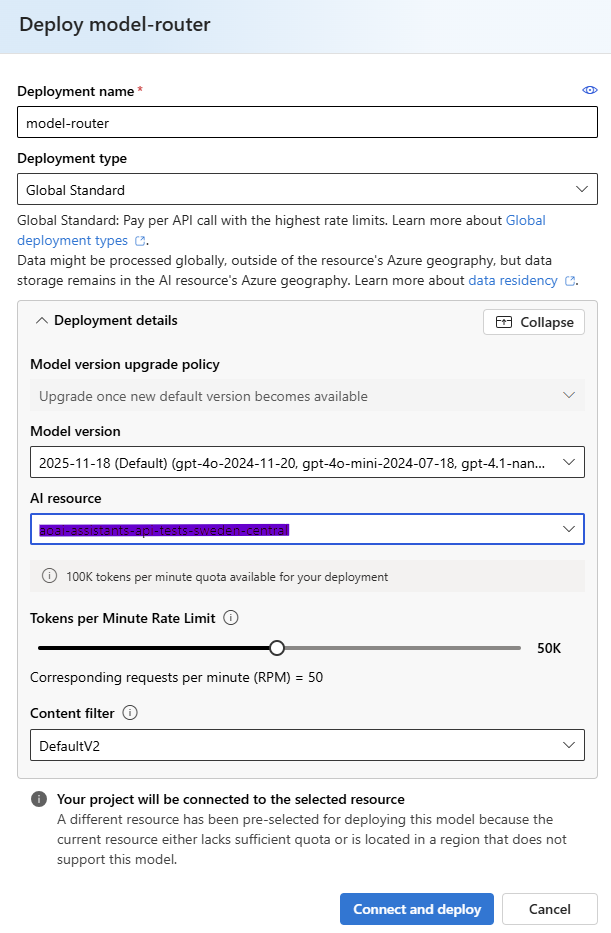Click the external link icon after deployment types
The width and height of the screenshot is (611, 933).
140,241
